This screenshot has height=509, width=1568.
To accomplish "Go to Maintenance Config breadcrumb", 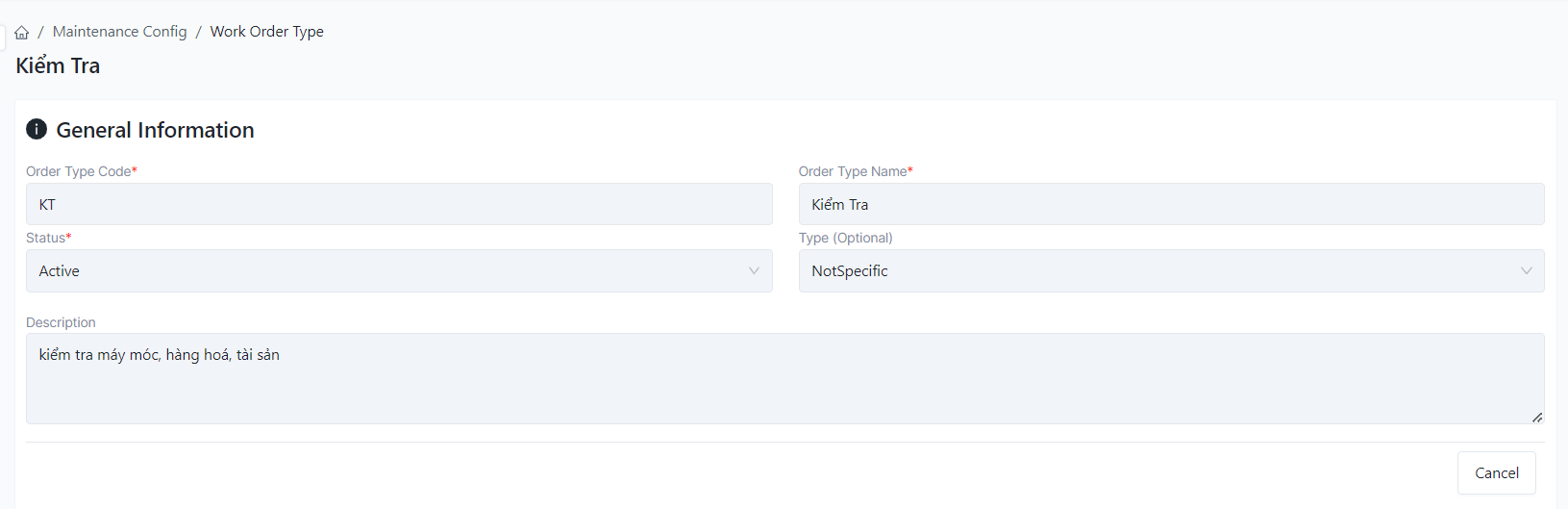I will (x=119, y=32).
